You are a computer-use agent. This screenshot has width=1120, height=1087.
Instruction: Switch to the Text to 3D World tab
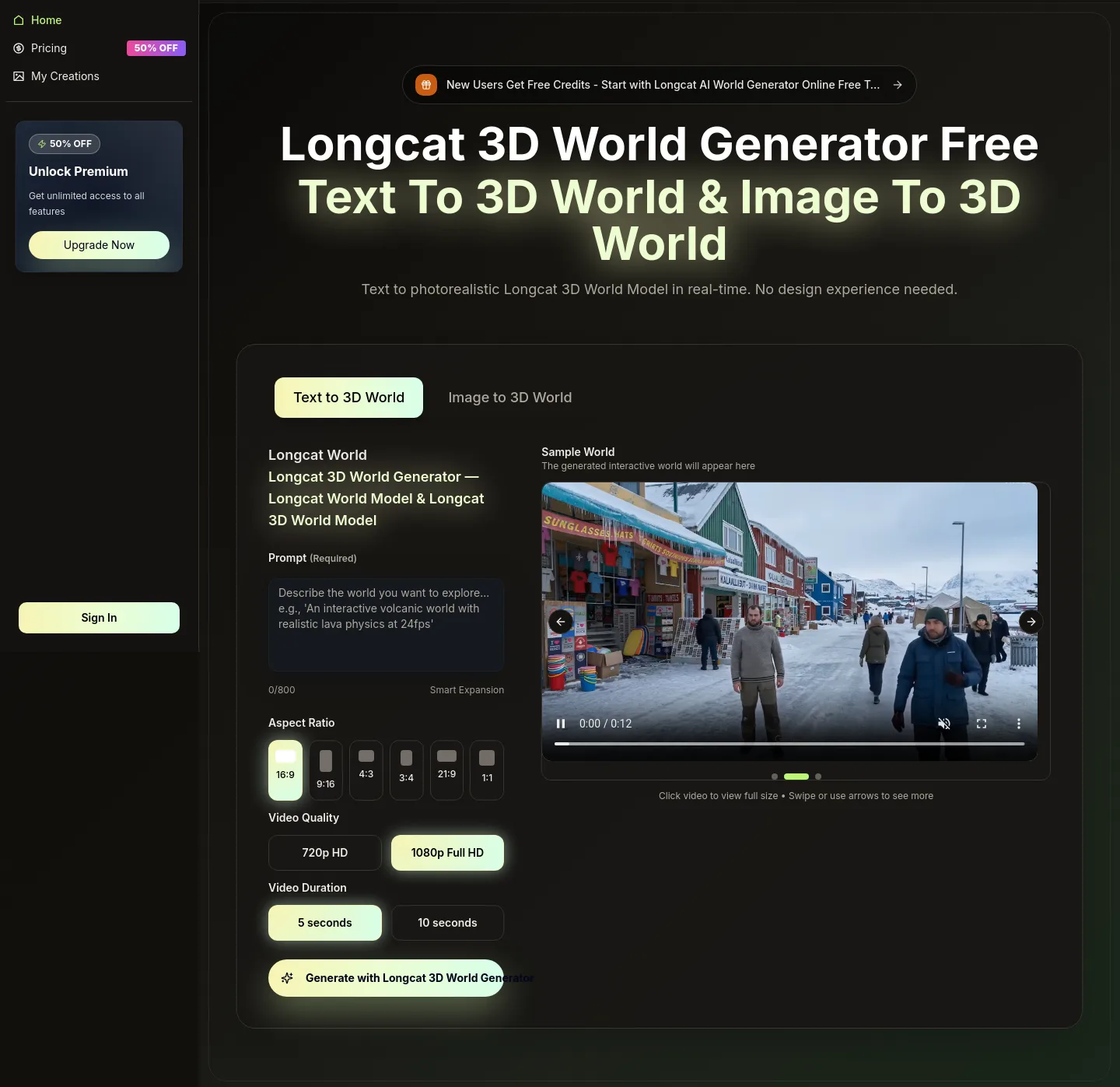(x=349, y=398)
